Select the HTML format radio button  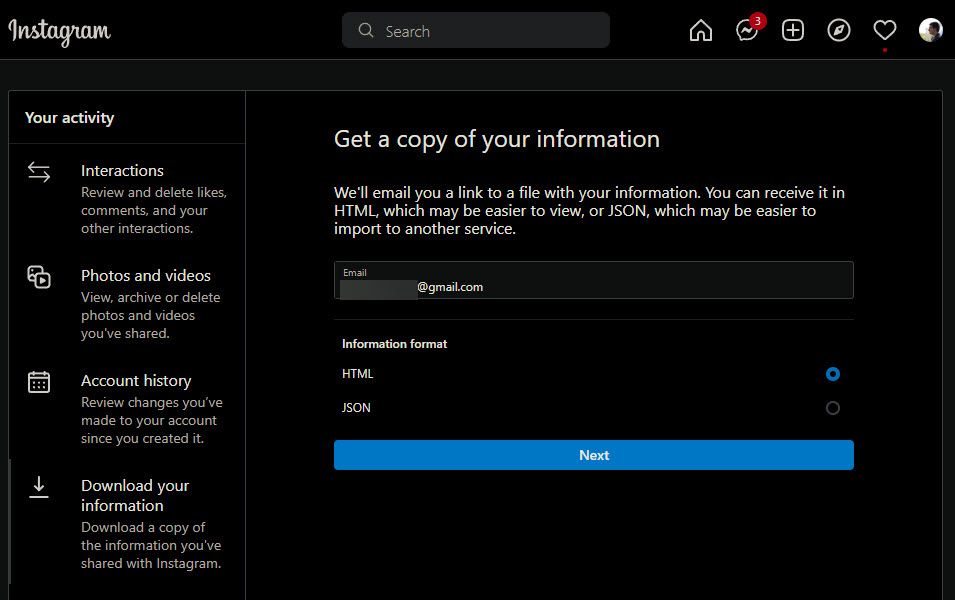[x=833, y=374]
